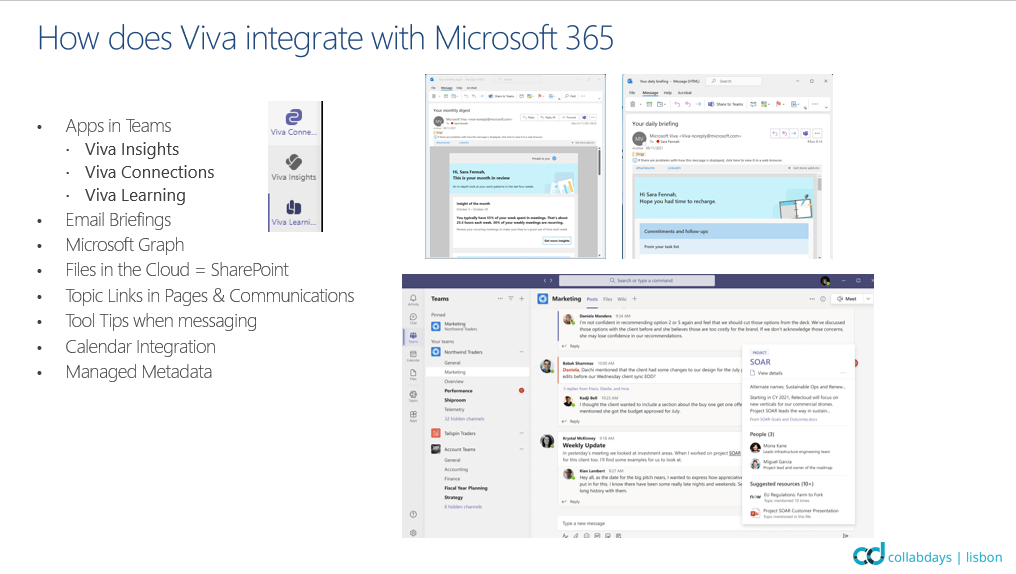Image resolution: width=1016 pixels, height=574 pixels.
Task: Open Teams settings gear icon
Action: tap(413, 533)
